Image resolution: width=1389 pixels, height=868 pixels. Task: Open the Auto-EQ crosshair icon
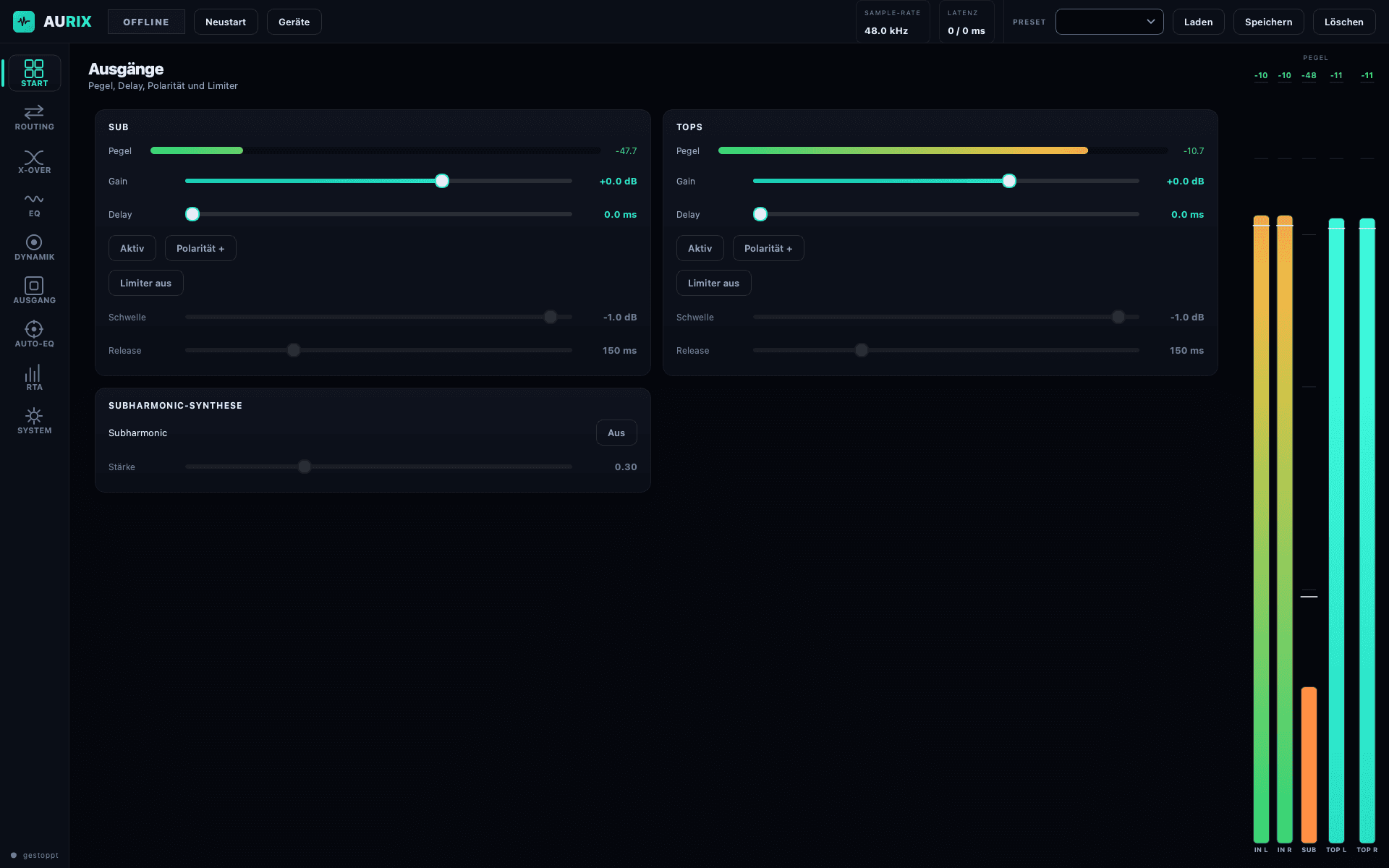(x=34, y=329)
